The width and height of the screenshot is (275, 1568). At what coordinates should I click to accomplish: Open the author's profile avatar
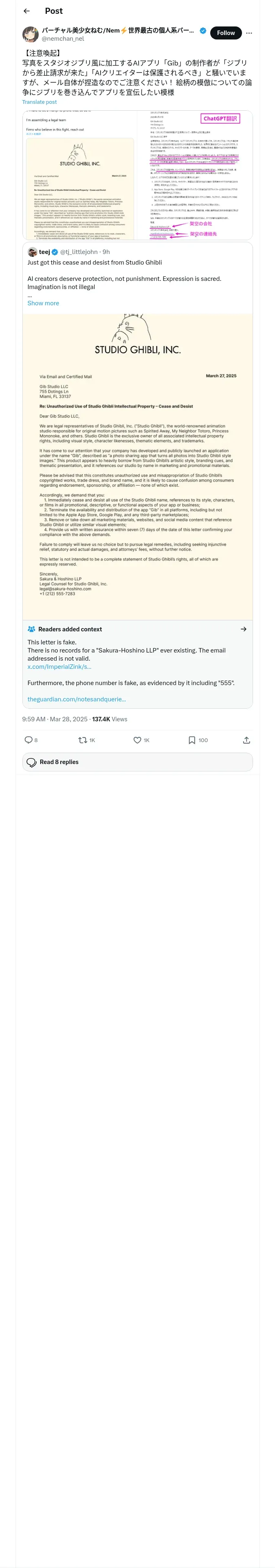point(31,34)
